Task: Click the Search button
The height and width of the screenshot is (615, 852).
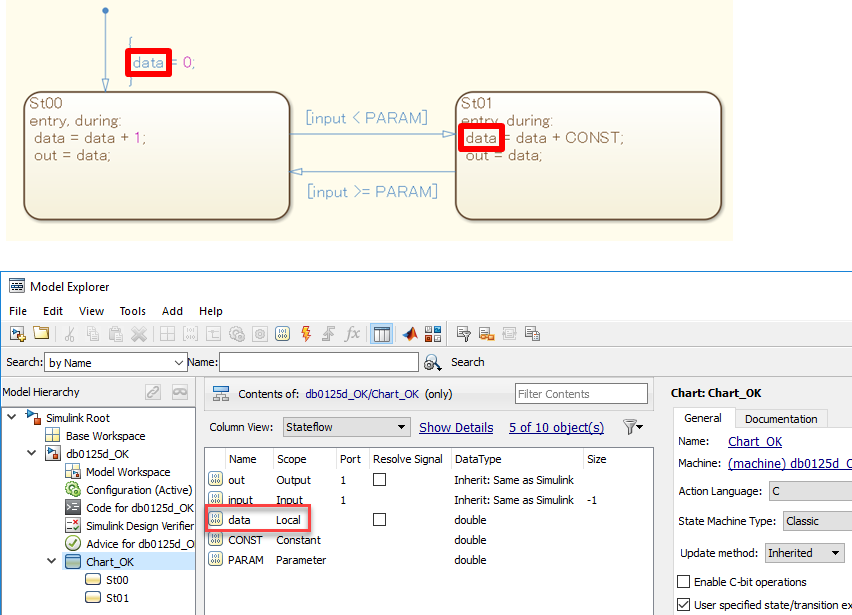Action: 467,362
